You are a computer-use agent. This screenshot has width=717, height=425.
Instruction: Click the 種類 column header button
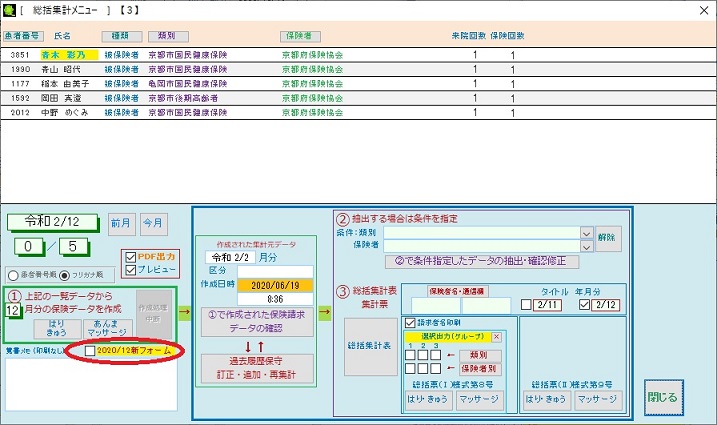tap(122, 36)
